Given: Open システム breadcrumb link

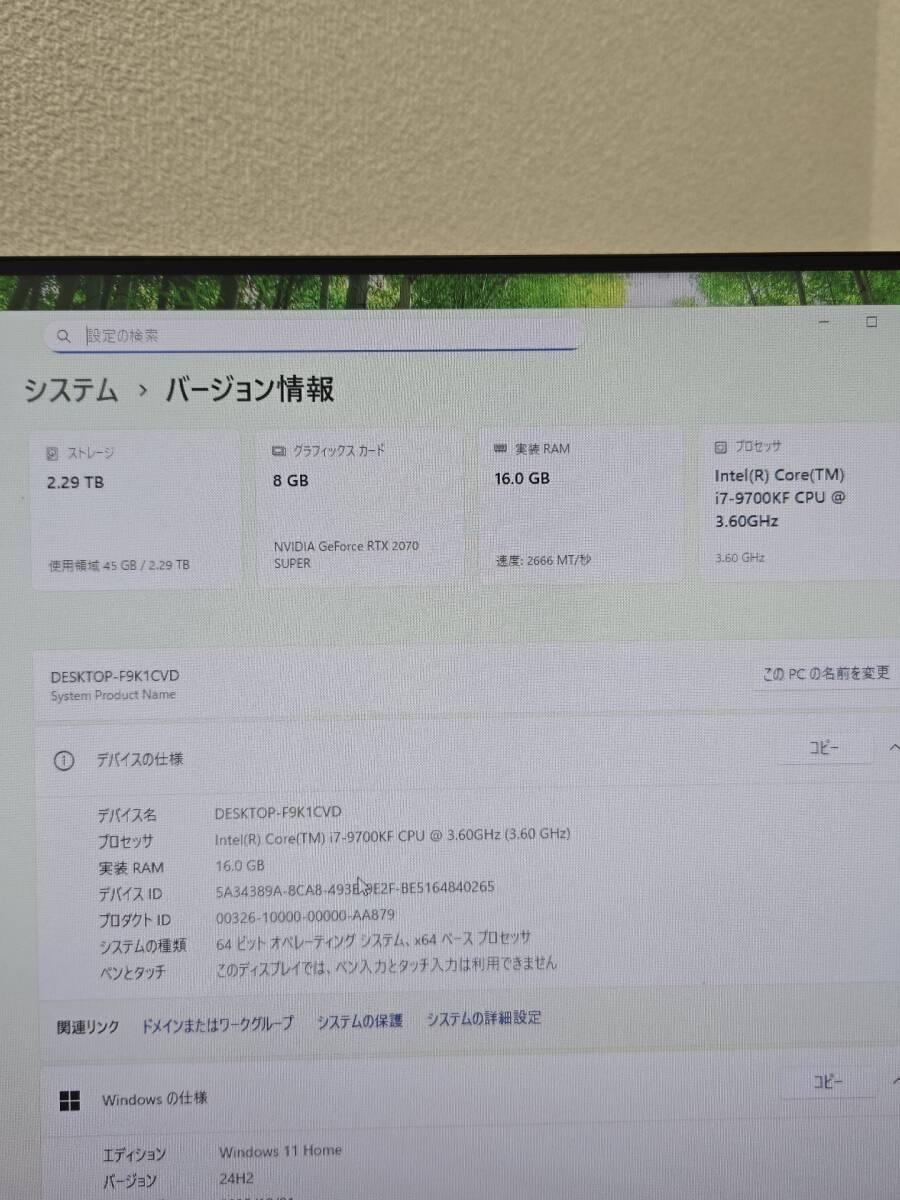Looking at the screenshot, I should click(x=71, y=390).
